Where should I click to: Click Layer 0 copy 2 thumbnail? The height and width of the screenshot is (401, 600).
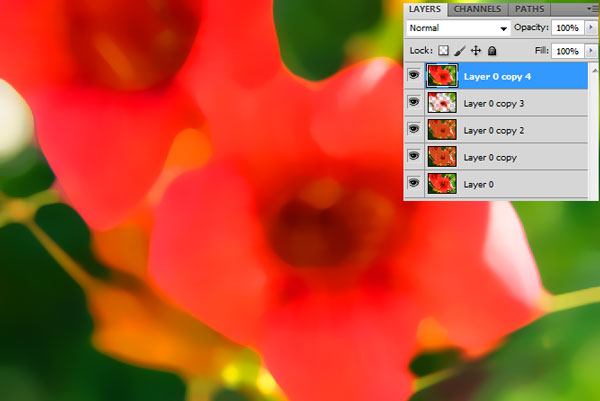(442, 129)
